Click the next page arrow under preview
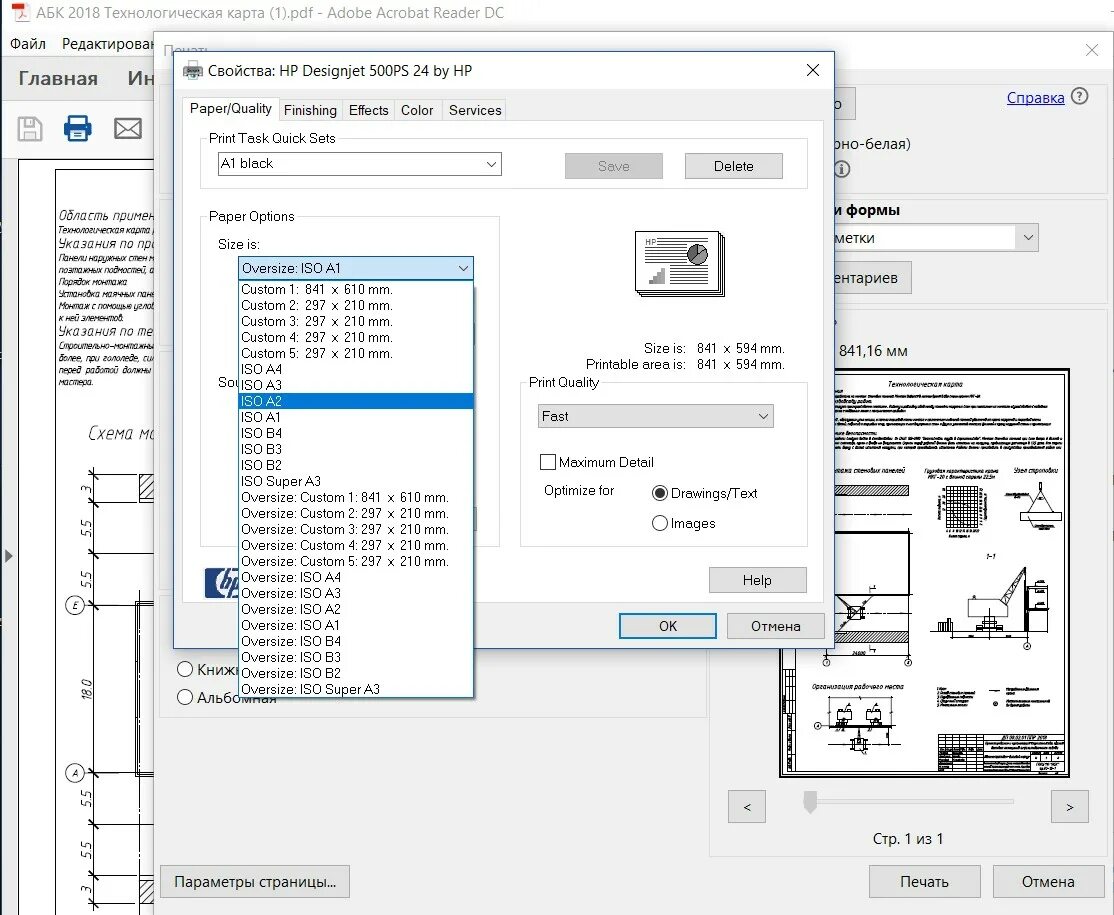This screenshot has height=915, width=1114. tap(1070, 806)
